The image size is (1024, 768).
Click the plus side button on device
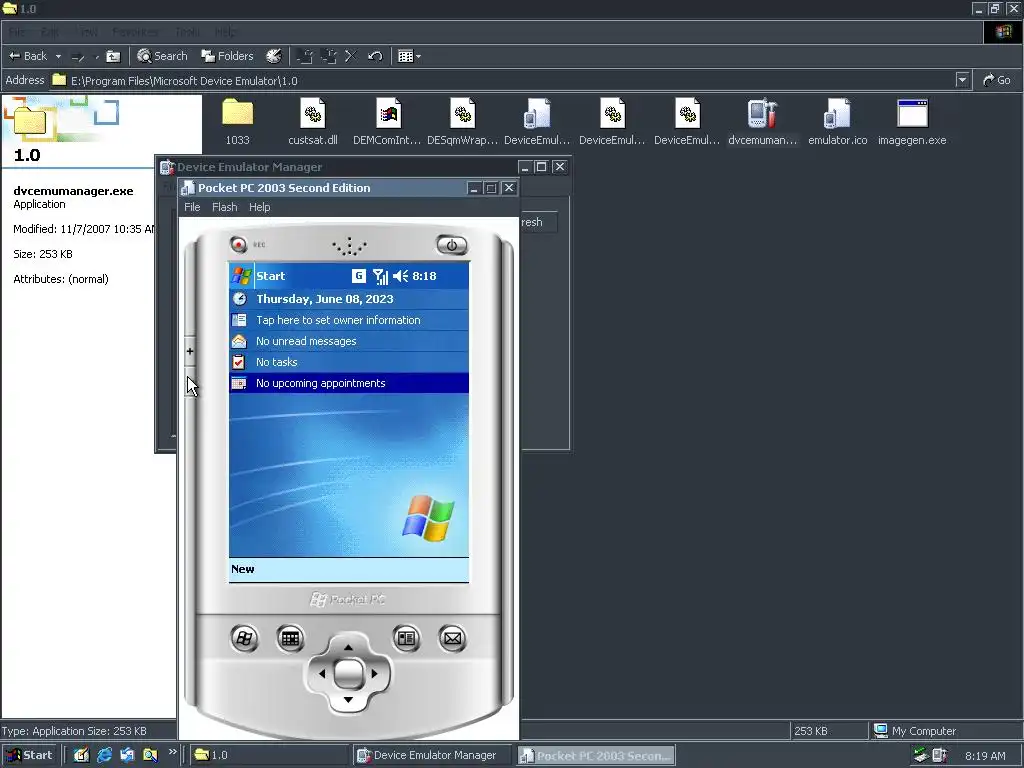point(190,351)
